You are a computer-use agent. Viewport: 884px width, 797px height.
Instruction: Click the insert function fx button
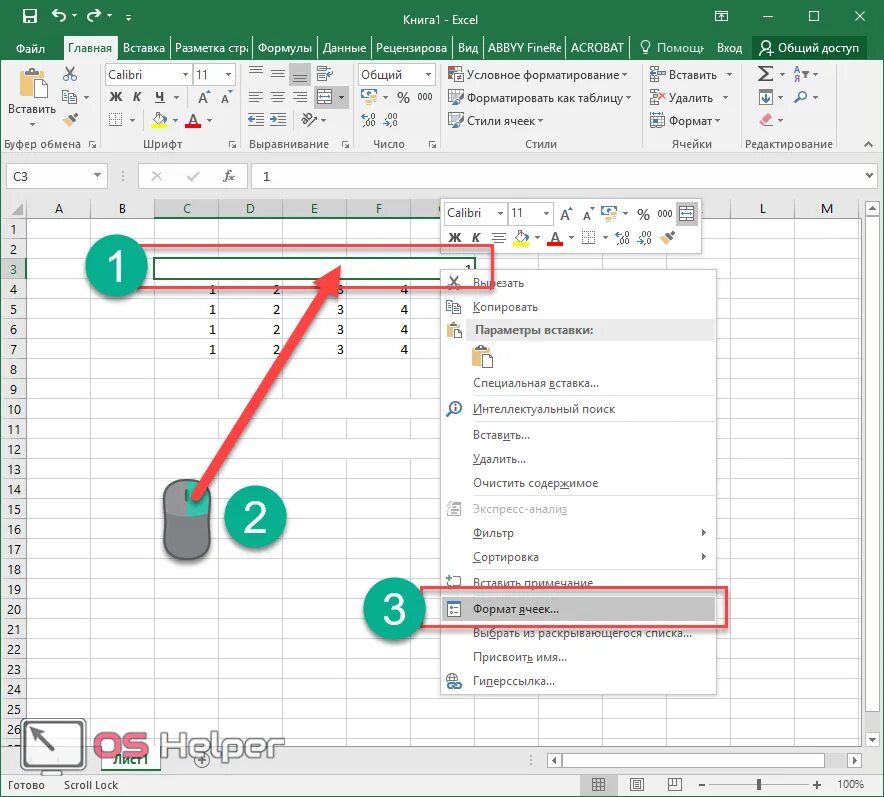click(x=228, y=176)
